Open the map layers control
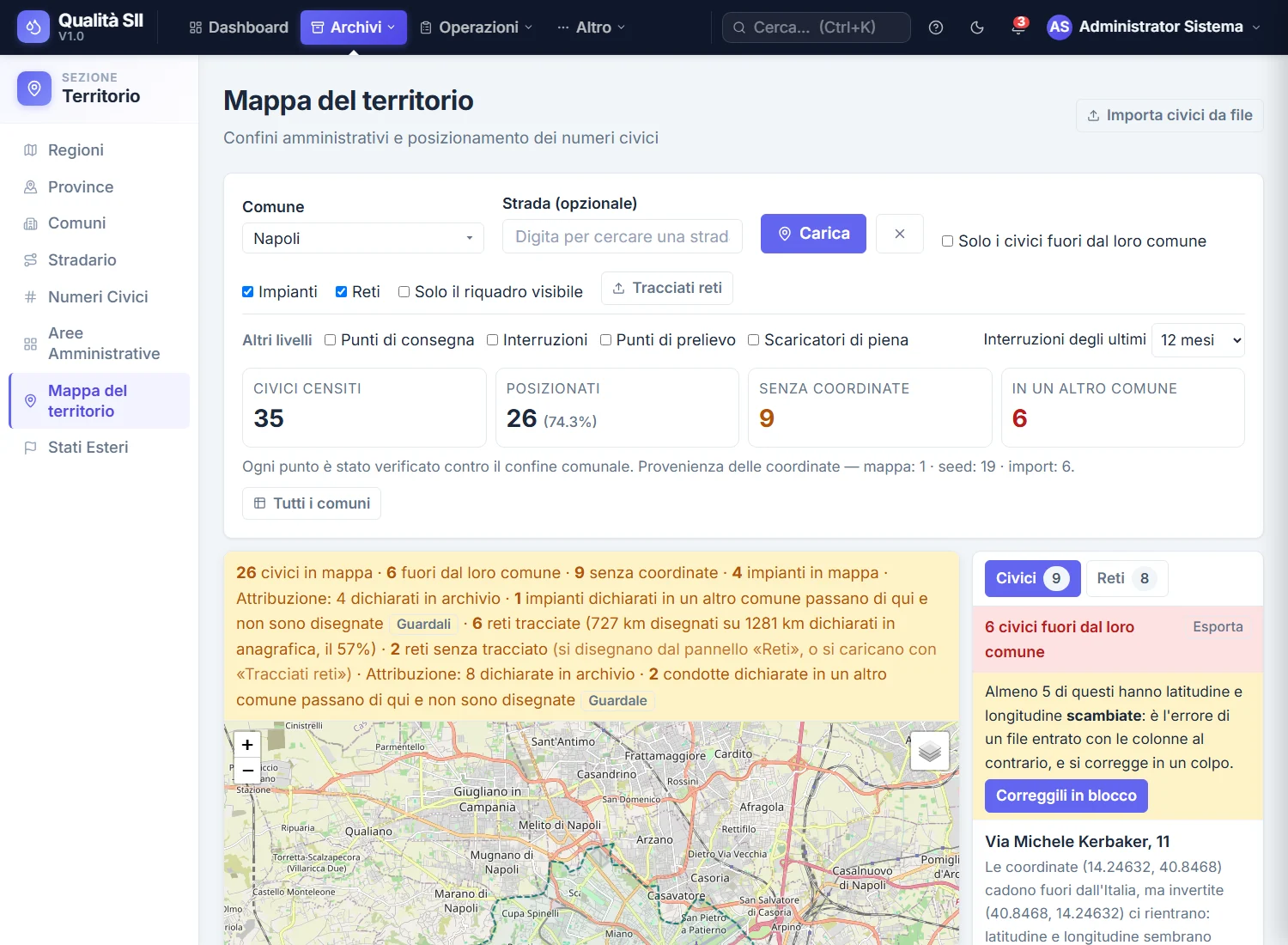1288x945 pixels. (x=930, y=752)
